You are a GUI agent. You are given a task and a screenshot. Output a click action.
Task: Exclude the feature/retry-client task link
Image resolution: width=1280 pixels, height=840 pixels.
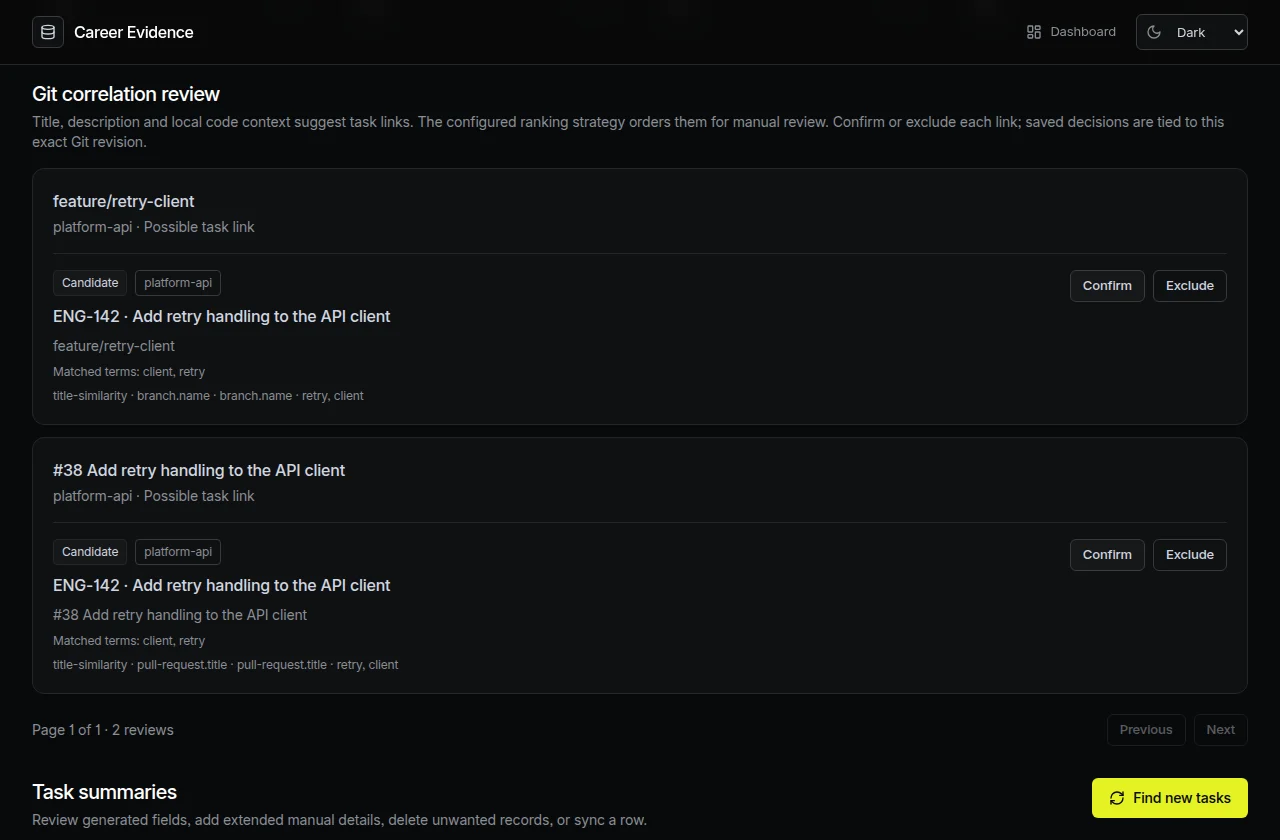tap(1190, 285)
